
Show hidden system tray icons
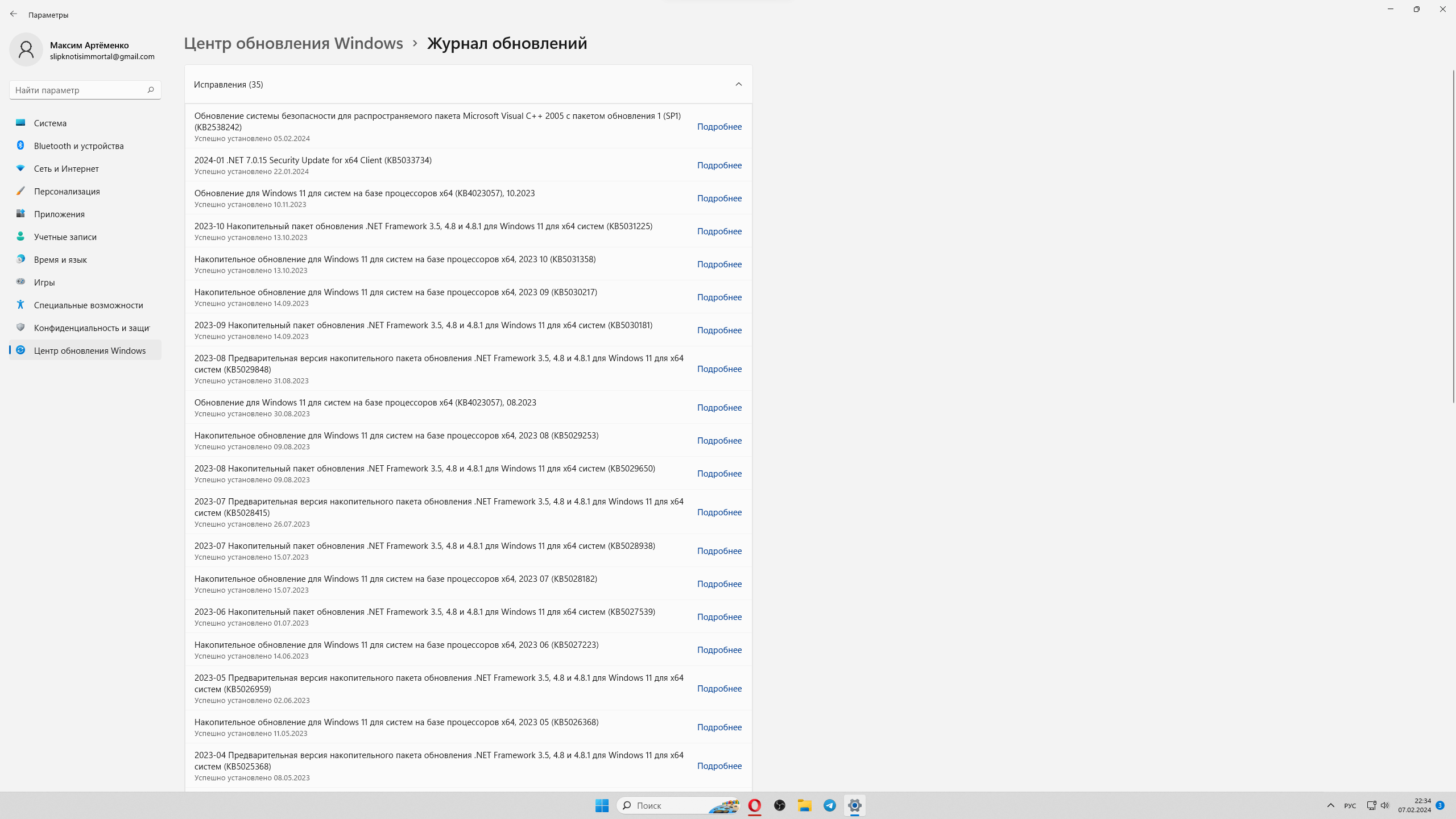[x=1330, y=805]
